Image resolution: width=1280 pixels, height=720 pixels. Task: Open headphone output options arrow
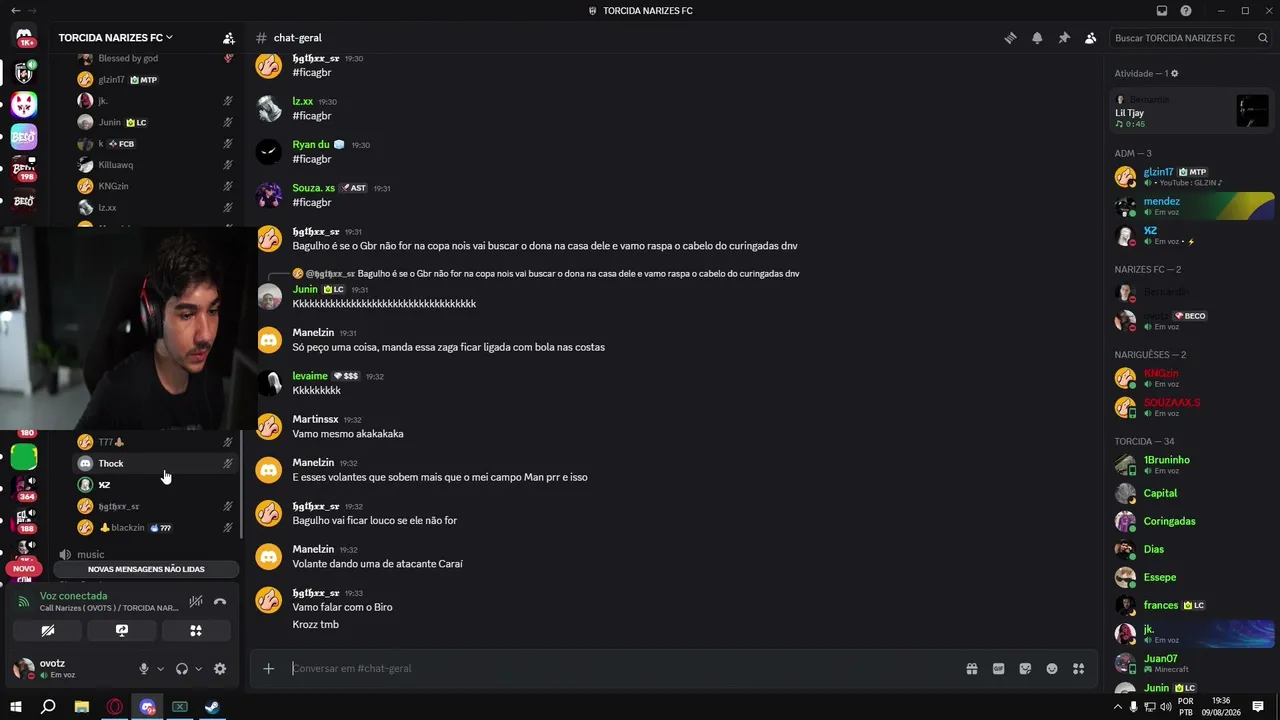198,669
